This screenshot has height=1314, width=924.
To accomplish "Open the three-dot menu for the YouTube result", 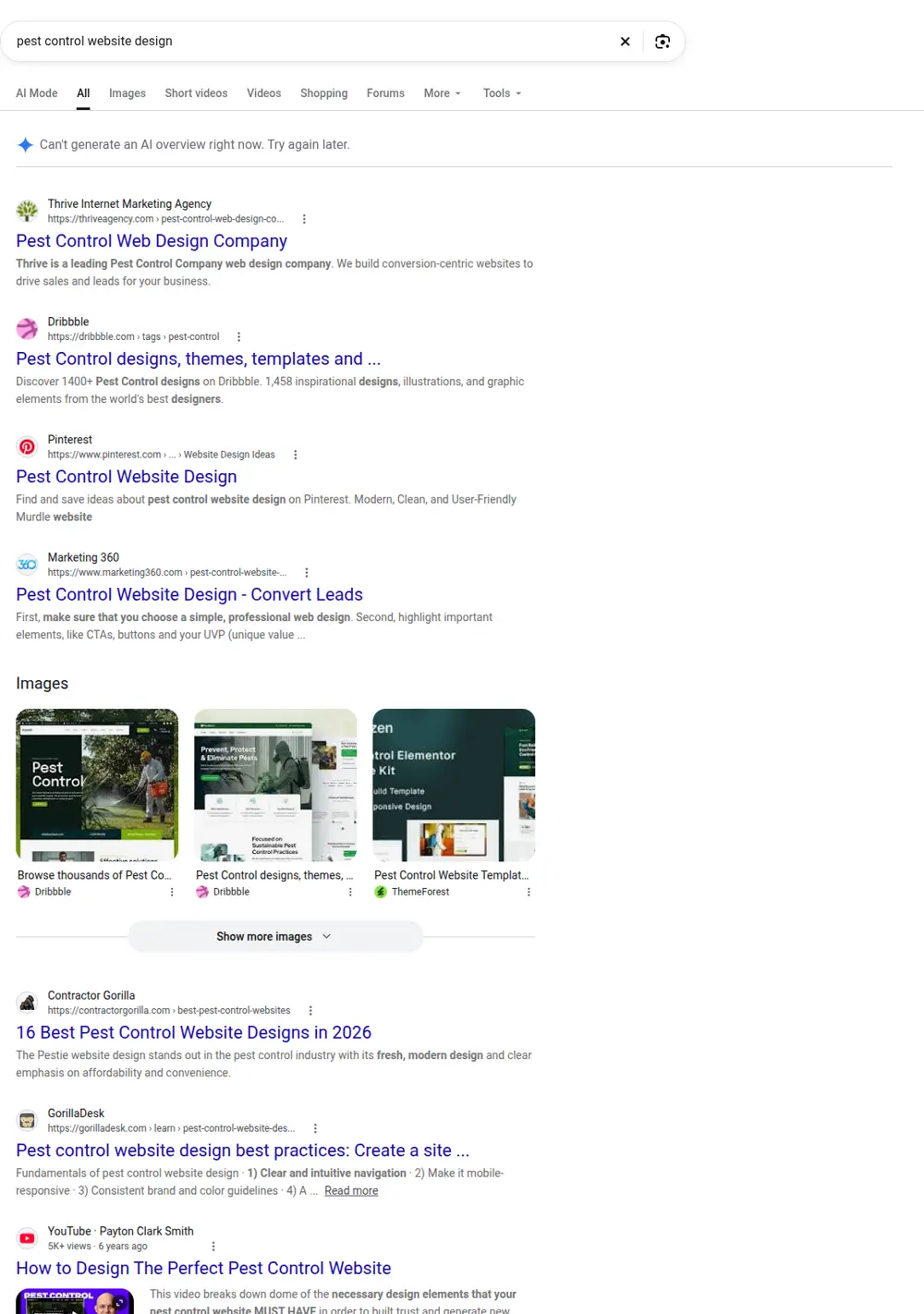I will (213, 1247).
